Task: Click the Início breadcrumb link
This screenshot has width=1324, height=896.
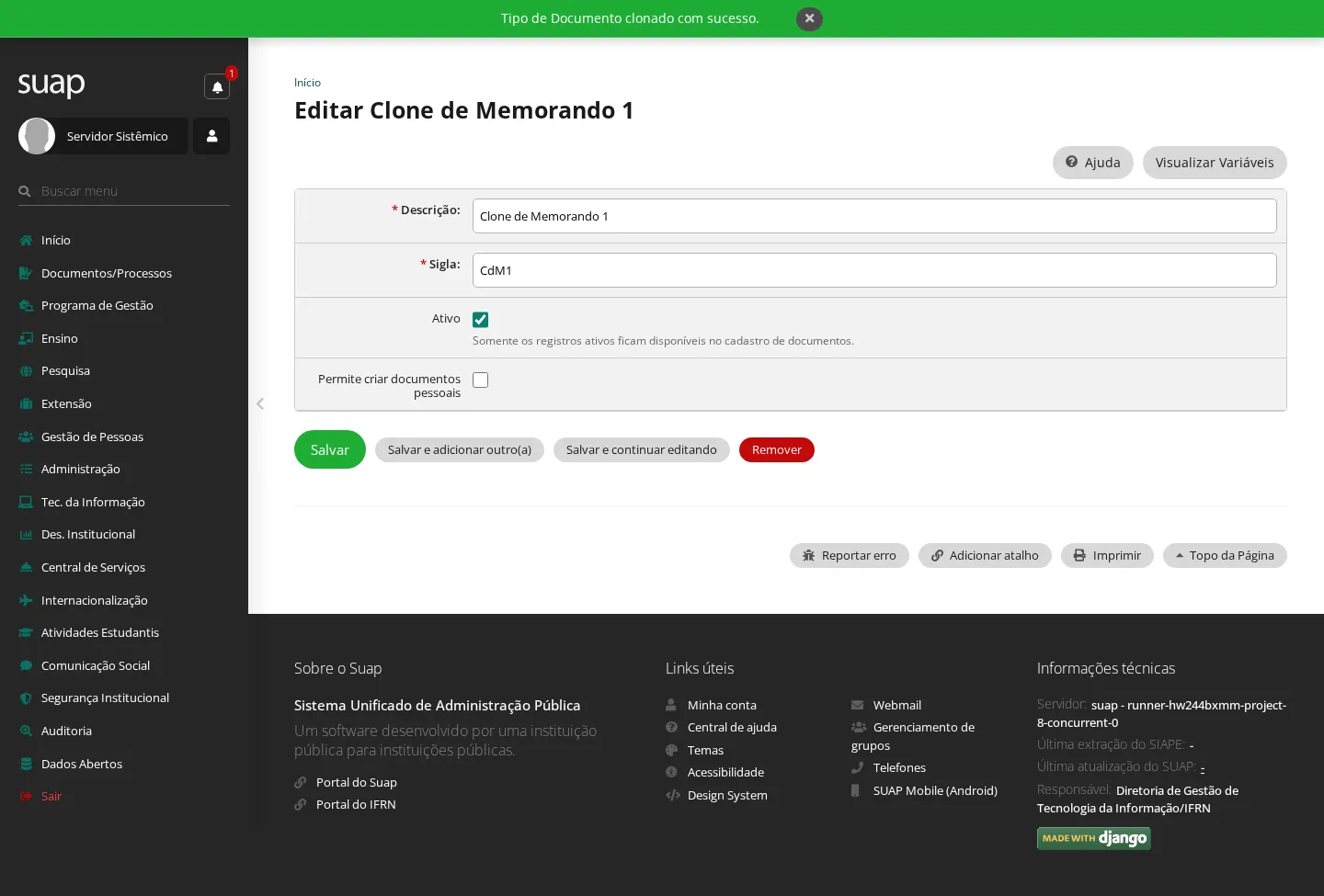Action: click(x=307, y=83)
